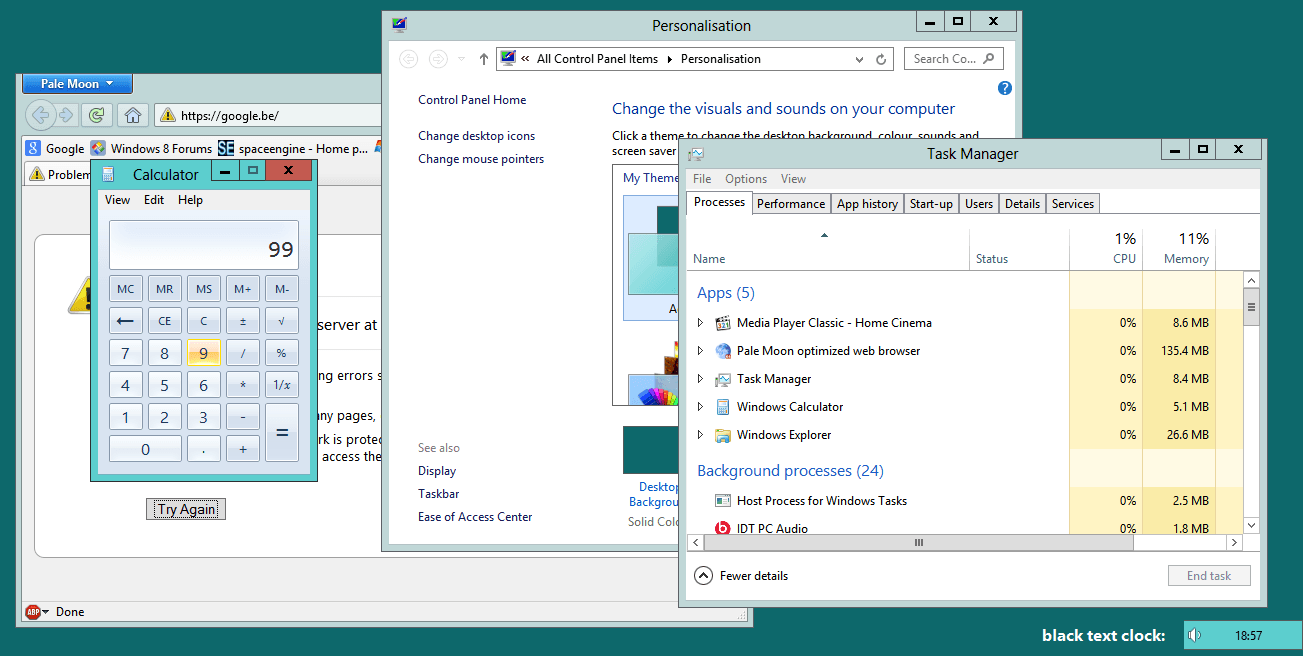Click the Windows Explorer process icon
1303x656 pixels.
click(x=723, y=435)
